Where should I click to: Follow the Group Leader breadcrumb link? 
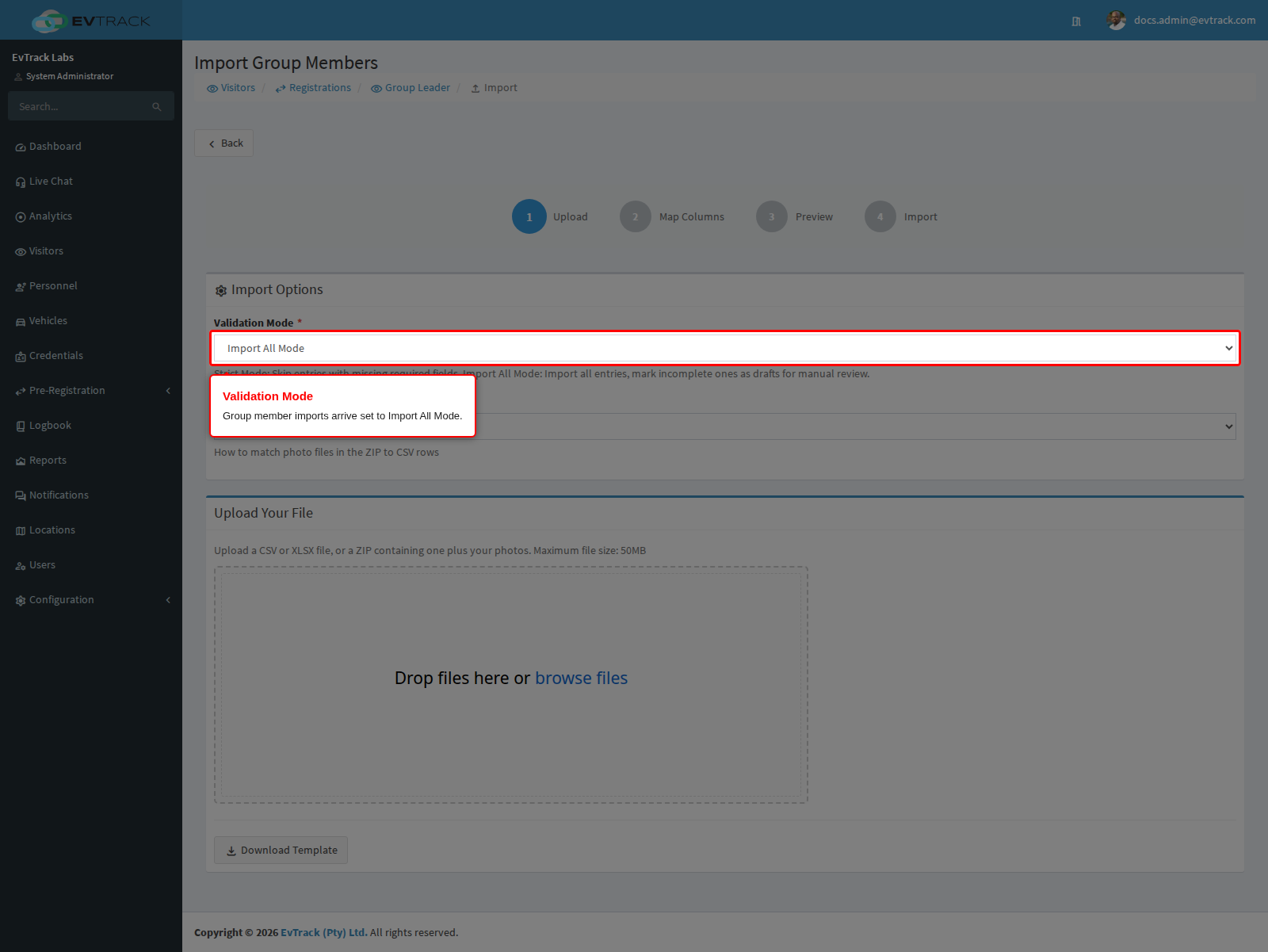[411, 88]
